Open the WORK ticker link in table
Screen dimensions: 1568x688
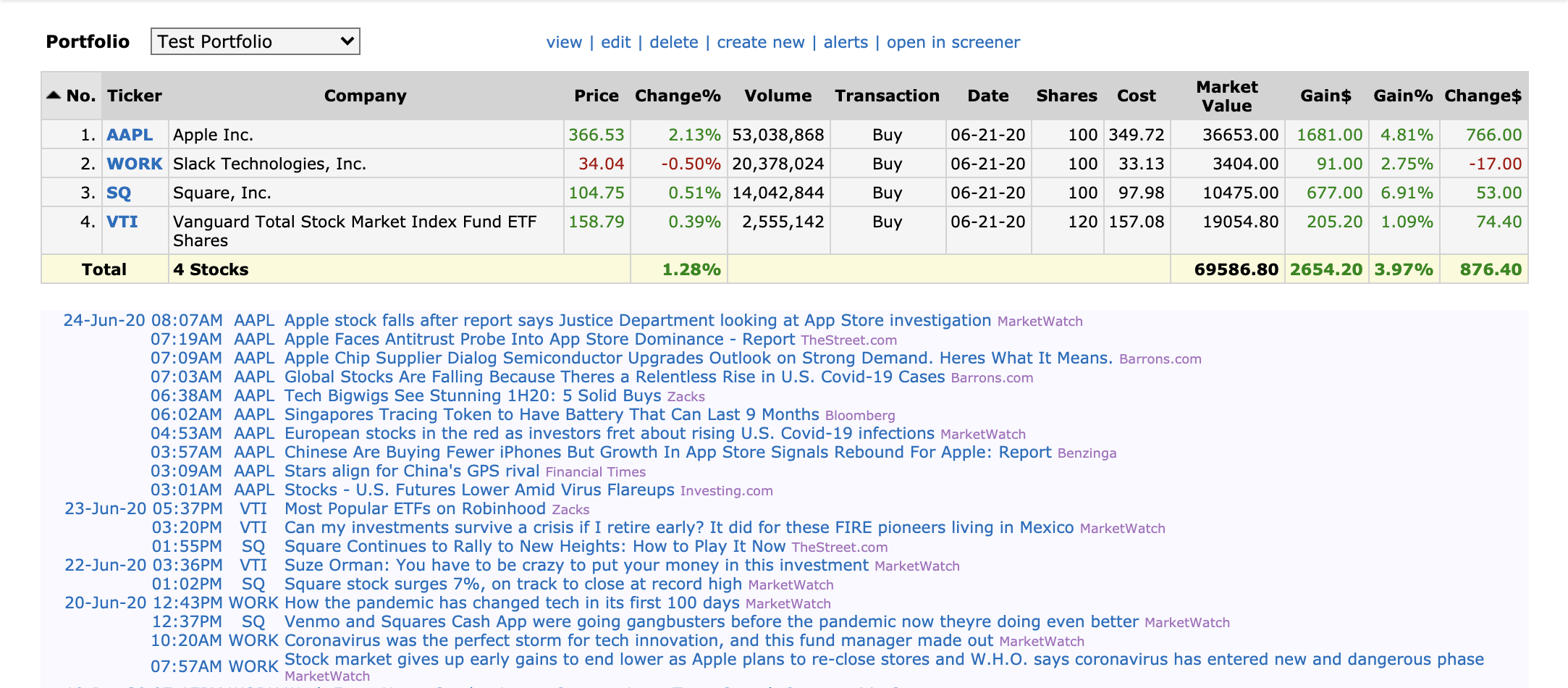tap(135, 164)
